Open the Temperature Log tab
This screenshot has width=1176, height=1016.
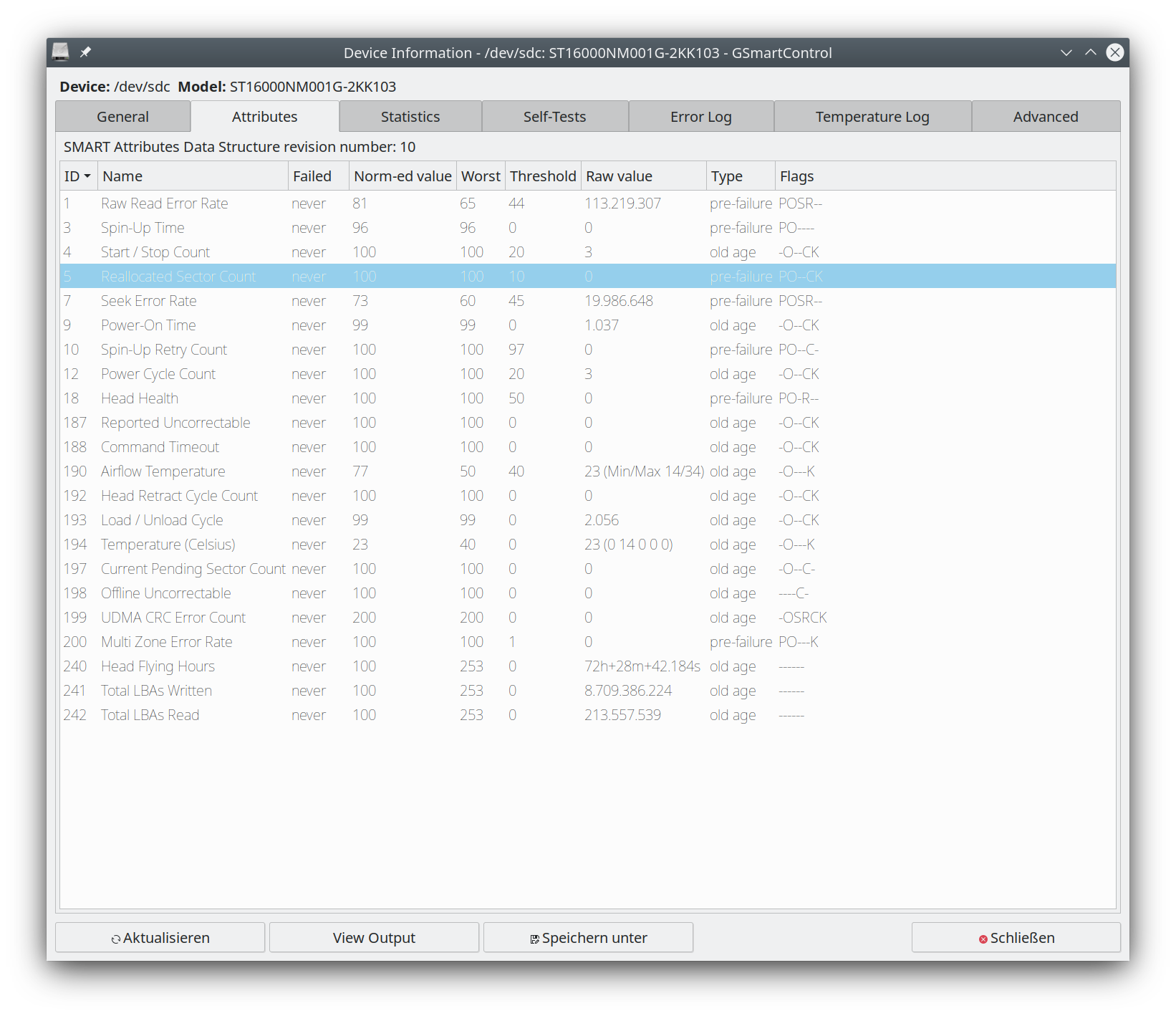[x=872, y=117]
